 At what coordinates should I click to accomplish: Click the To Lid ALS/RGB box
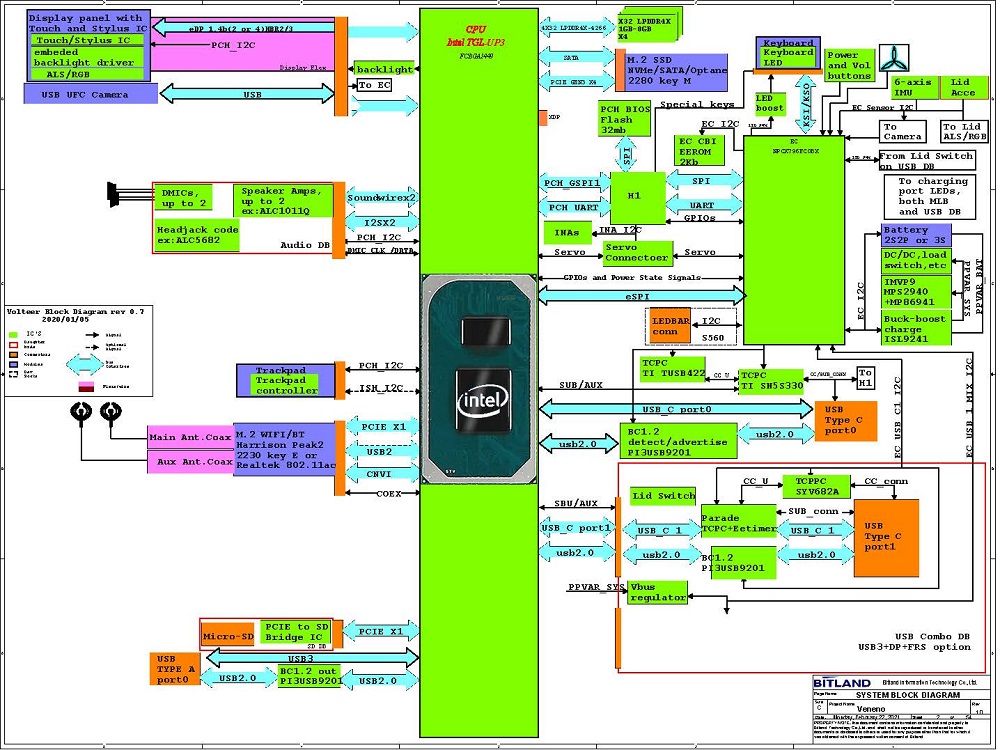pos(964,131)
